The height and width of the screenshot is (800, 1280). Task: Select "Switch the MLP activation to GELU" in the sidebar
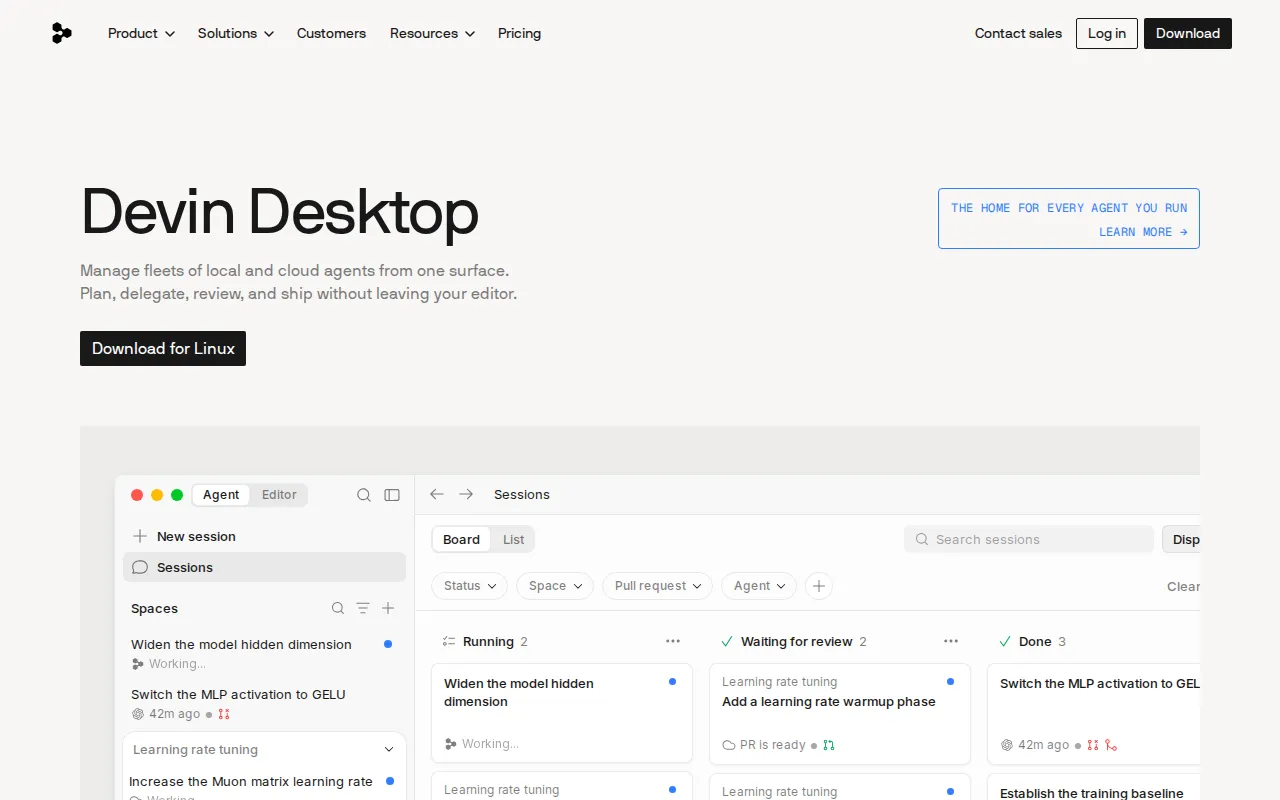(x=238, y=694)
